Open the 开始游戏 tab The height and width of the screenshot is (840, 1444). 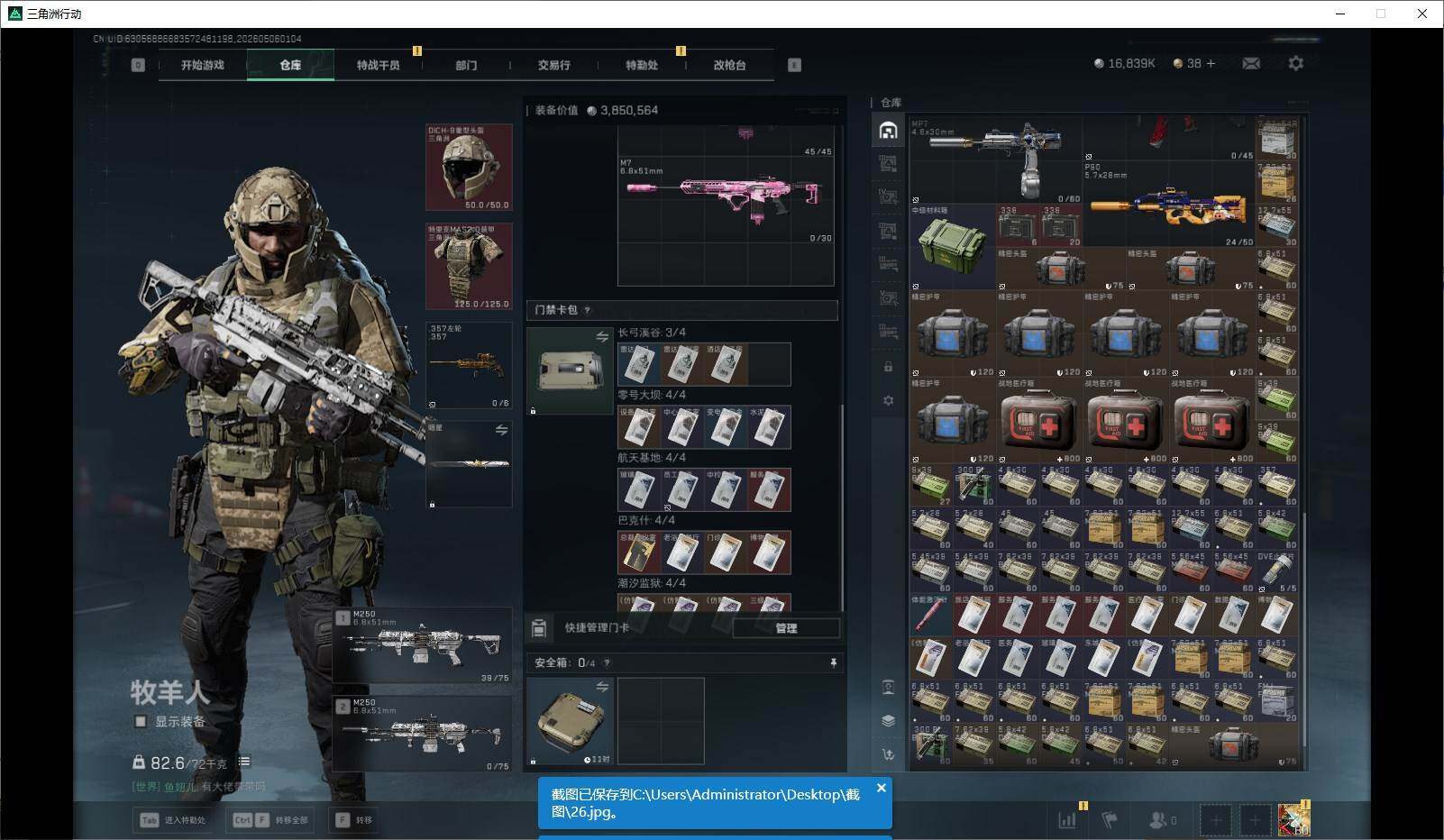click(203, 65)
